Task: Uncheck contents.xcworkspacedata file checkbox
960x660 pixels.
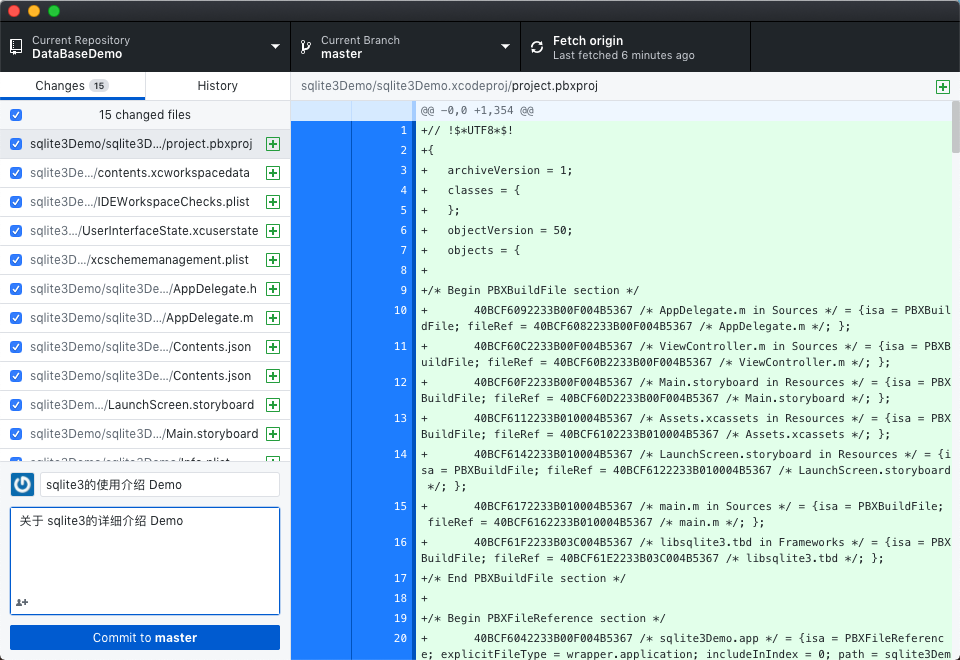Action: click(17, 173)
